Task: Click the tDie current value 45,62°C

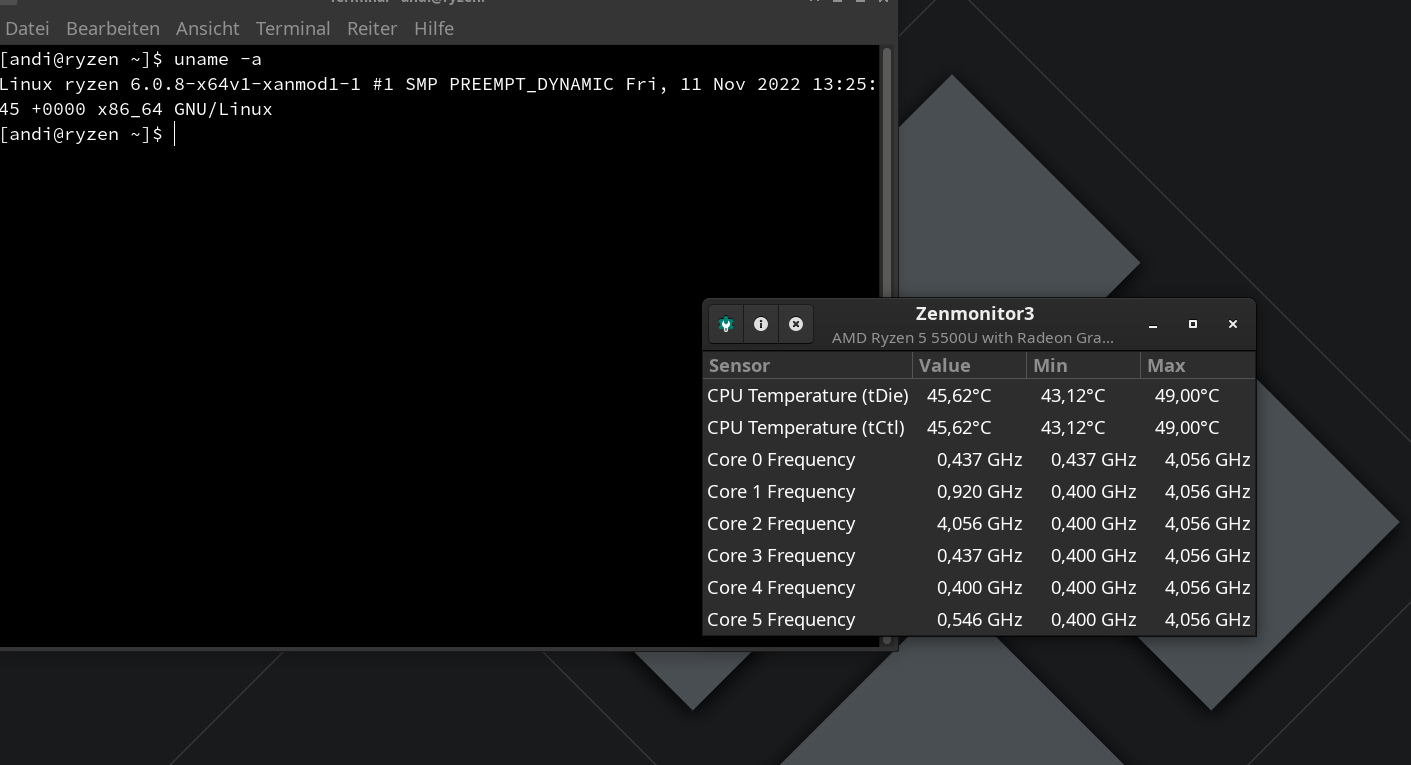Action: (959, 396)
